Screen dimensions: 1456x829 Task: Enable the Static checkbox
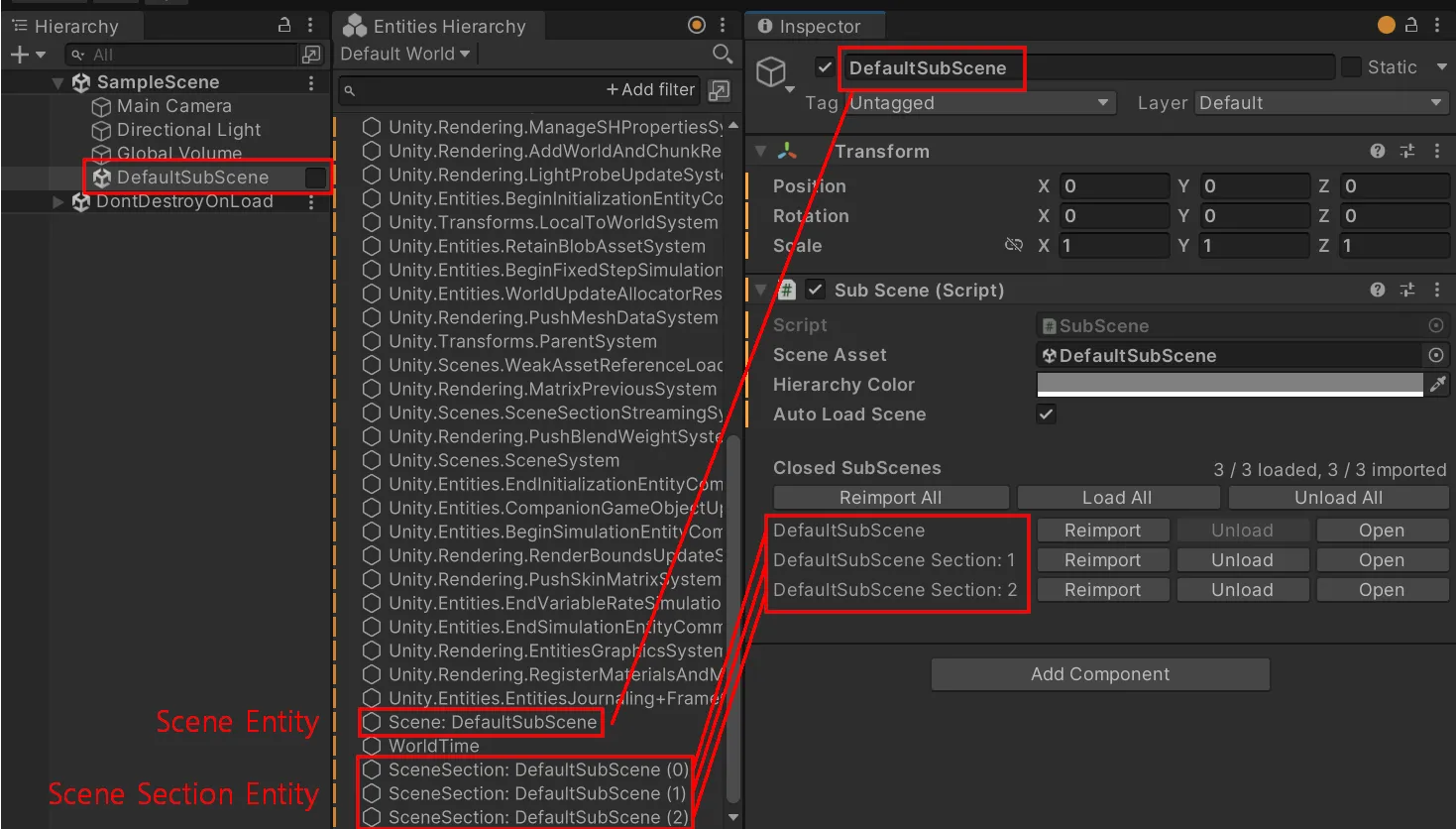tap(1351, 67)
